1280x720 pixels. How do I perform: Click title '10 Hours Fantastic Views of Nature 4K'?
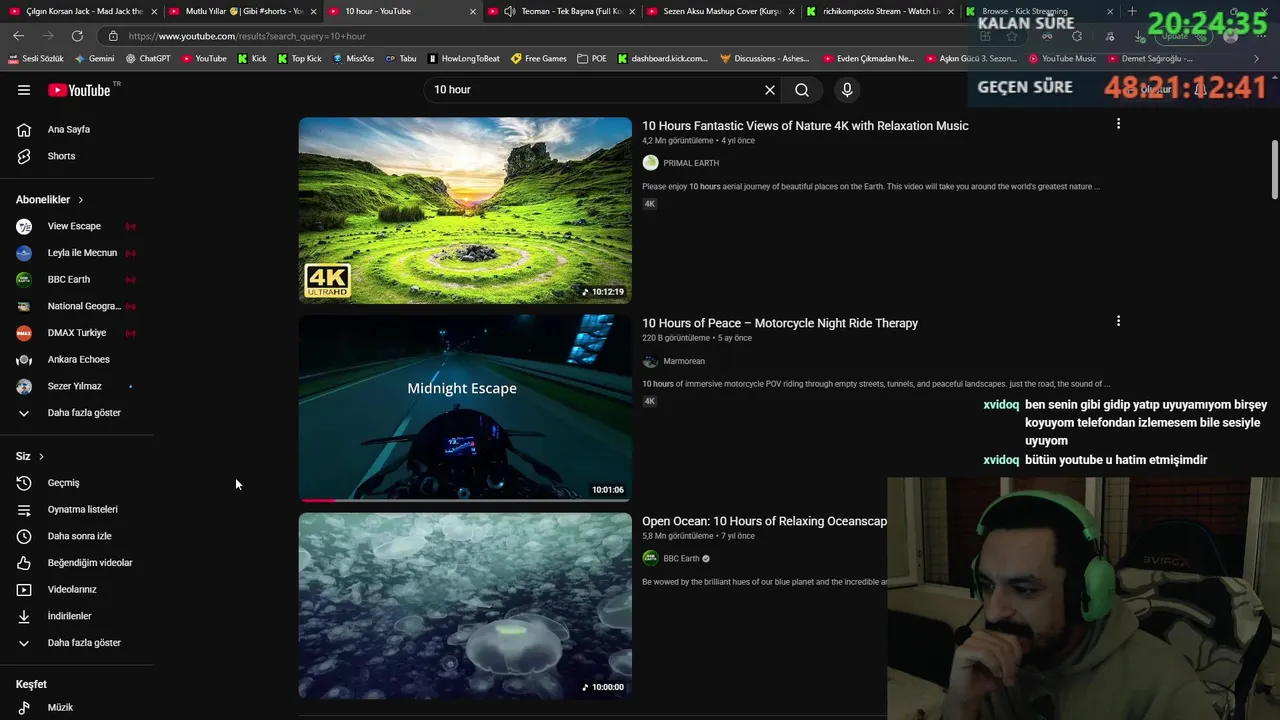point(805,126)
